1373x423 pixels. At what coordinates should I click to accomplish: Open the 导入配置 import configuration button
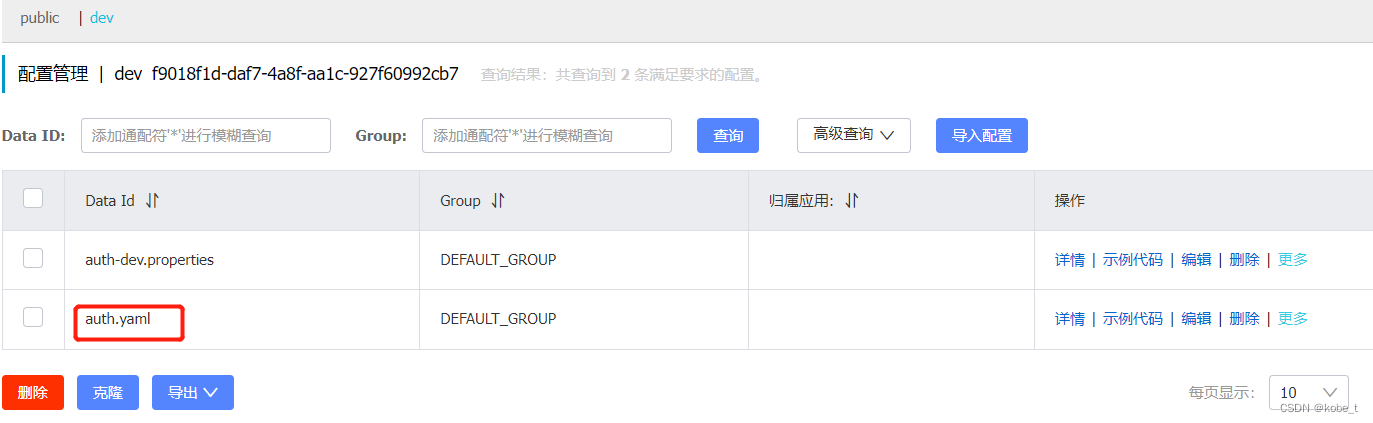click(982, 135)
